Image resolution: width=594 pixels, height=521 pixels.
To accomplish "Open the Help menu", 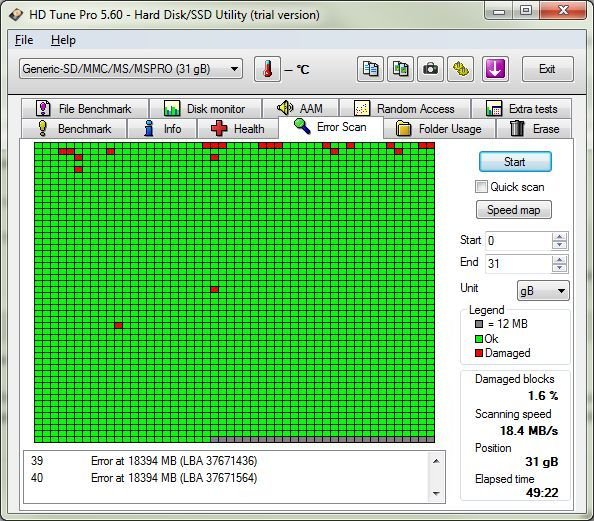I will [63, 40].
